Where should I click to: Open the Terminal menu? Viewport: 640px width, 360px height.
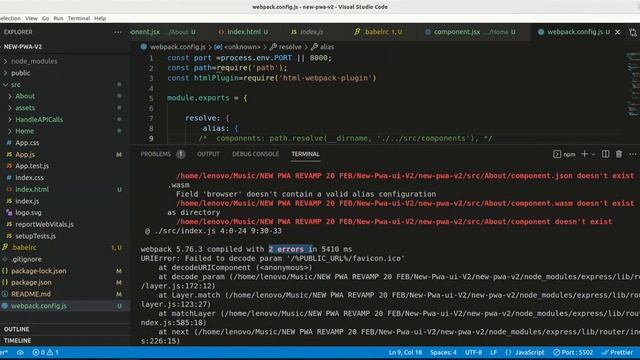79,18
